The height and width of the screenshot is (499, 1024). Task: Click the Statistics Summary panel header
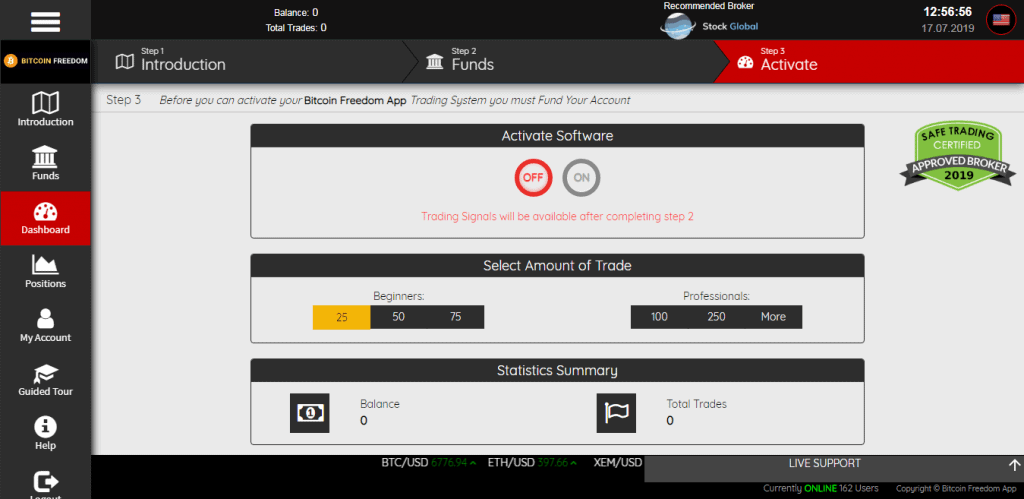pos(557,370)
